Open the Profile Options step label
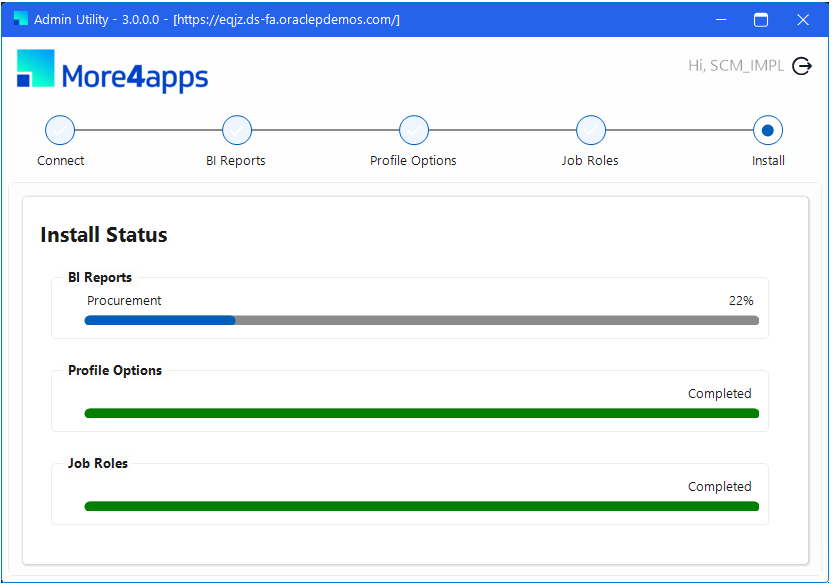This screenshot has height=585, width=832. tap(413, 160)
